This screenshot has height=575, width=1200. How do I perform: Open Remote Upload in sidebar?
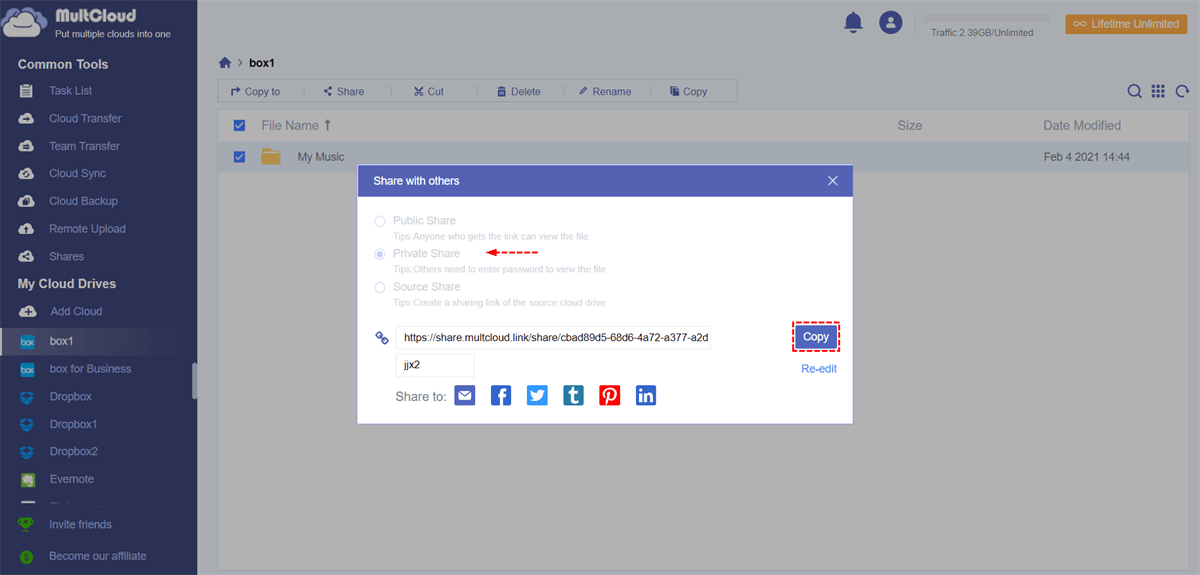(87, 229)
